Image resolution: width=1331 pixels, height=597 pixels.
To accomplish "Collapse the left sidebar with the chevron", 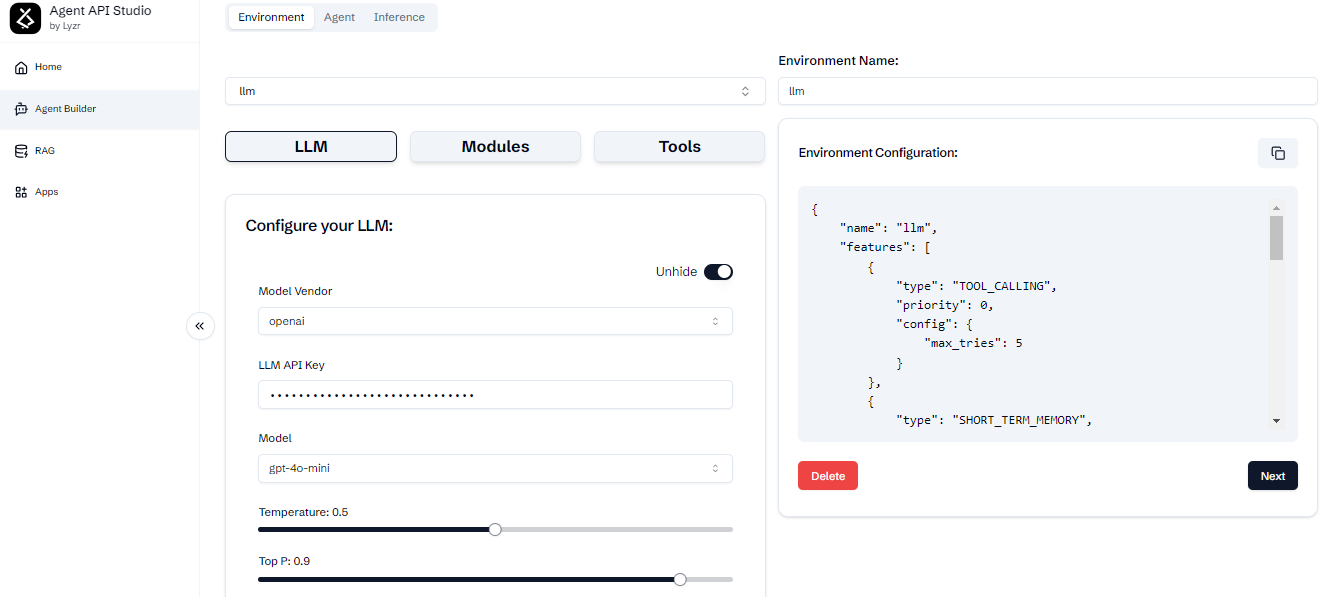I will [200, 326].
